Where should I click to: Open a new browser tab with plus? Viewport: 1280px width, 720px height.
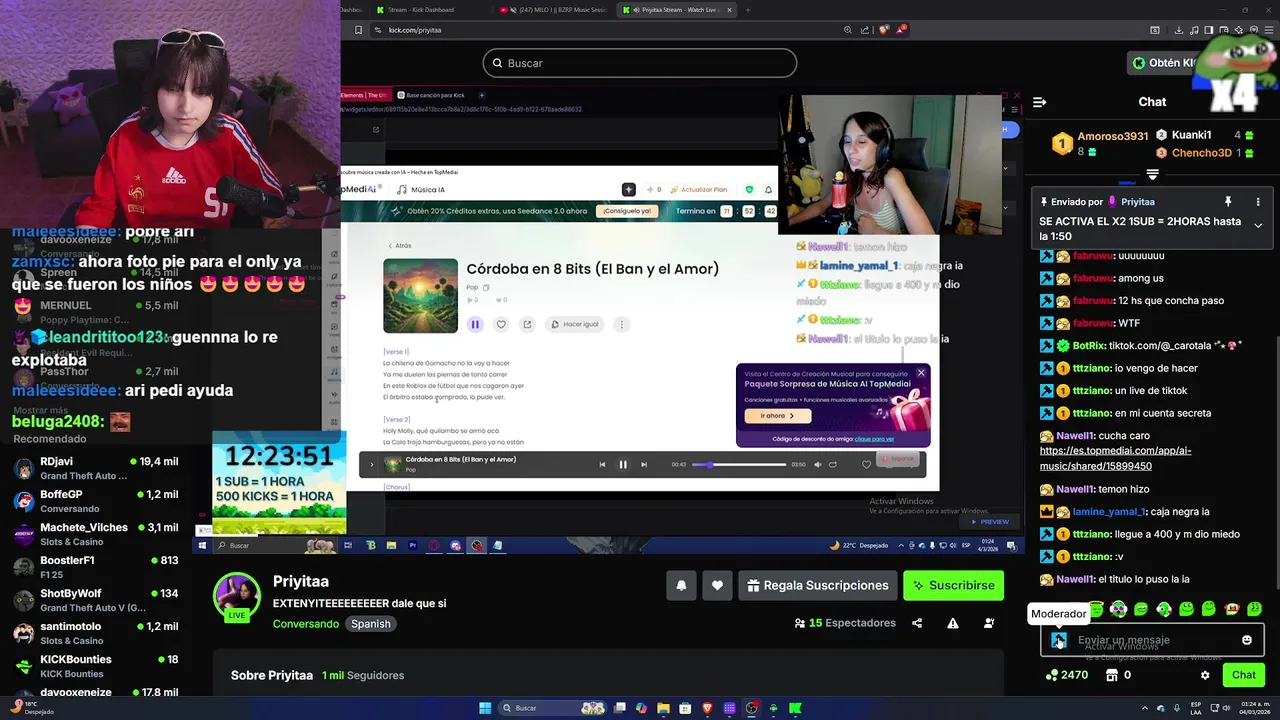(748, 10)
